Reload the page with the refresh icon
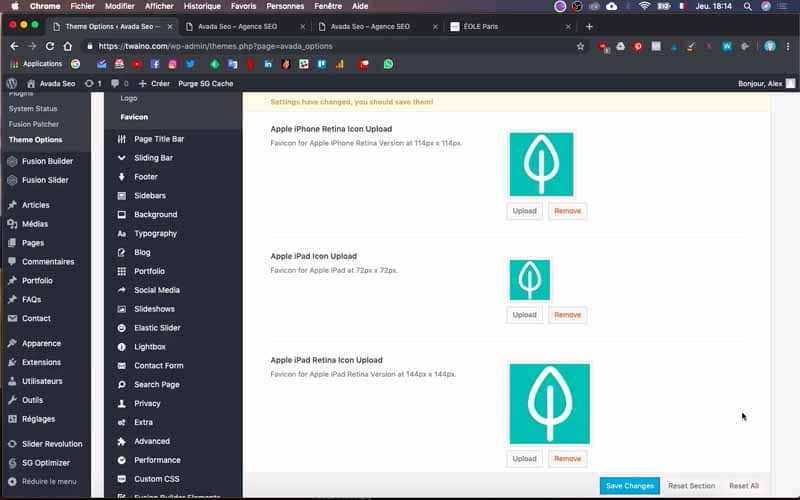Viewport: 800px width, 500px height. click(49, 46)
